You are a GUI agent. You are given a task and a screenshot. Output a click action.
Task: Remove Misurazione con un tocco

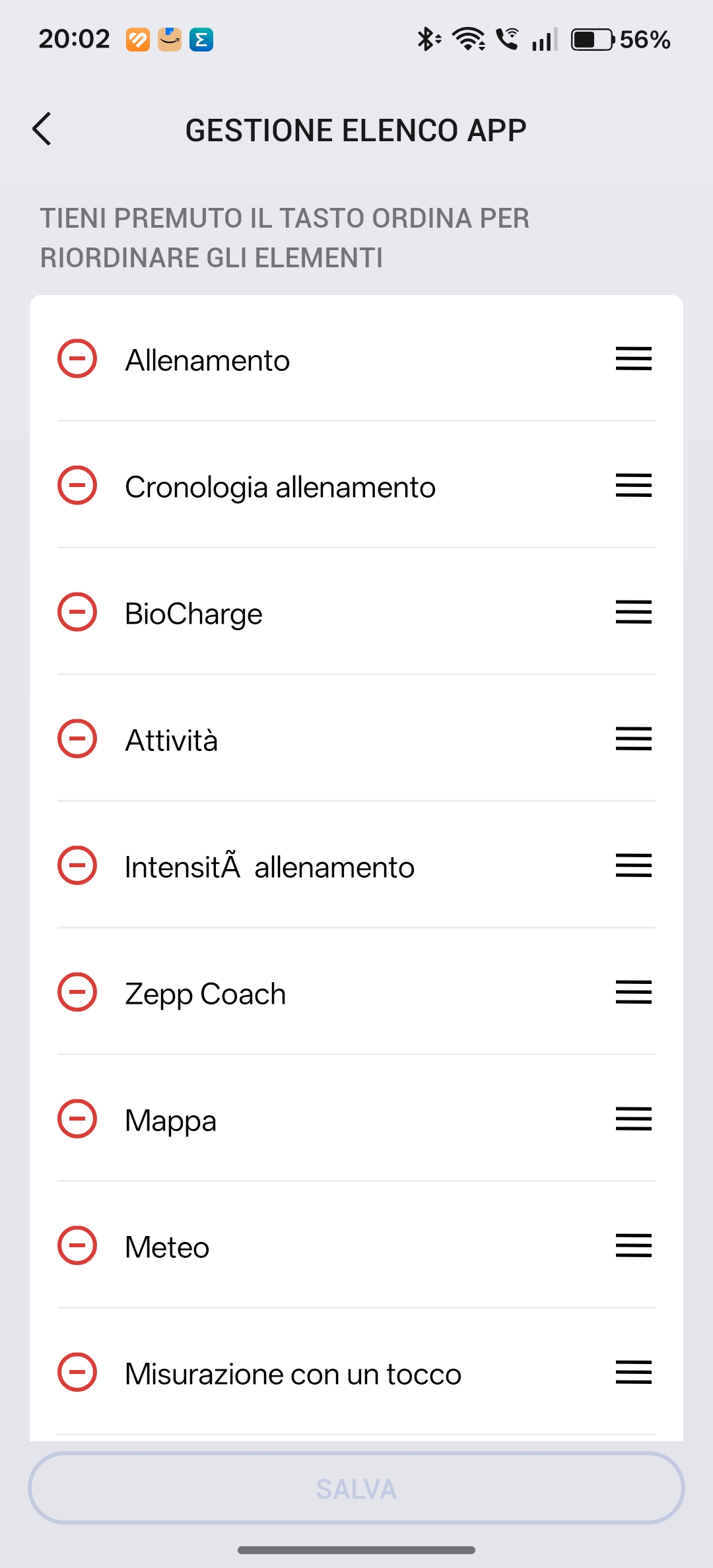click(77, 1373)
